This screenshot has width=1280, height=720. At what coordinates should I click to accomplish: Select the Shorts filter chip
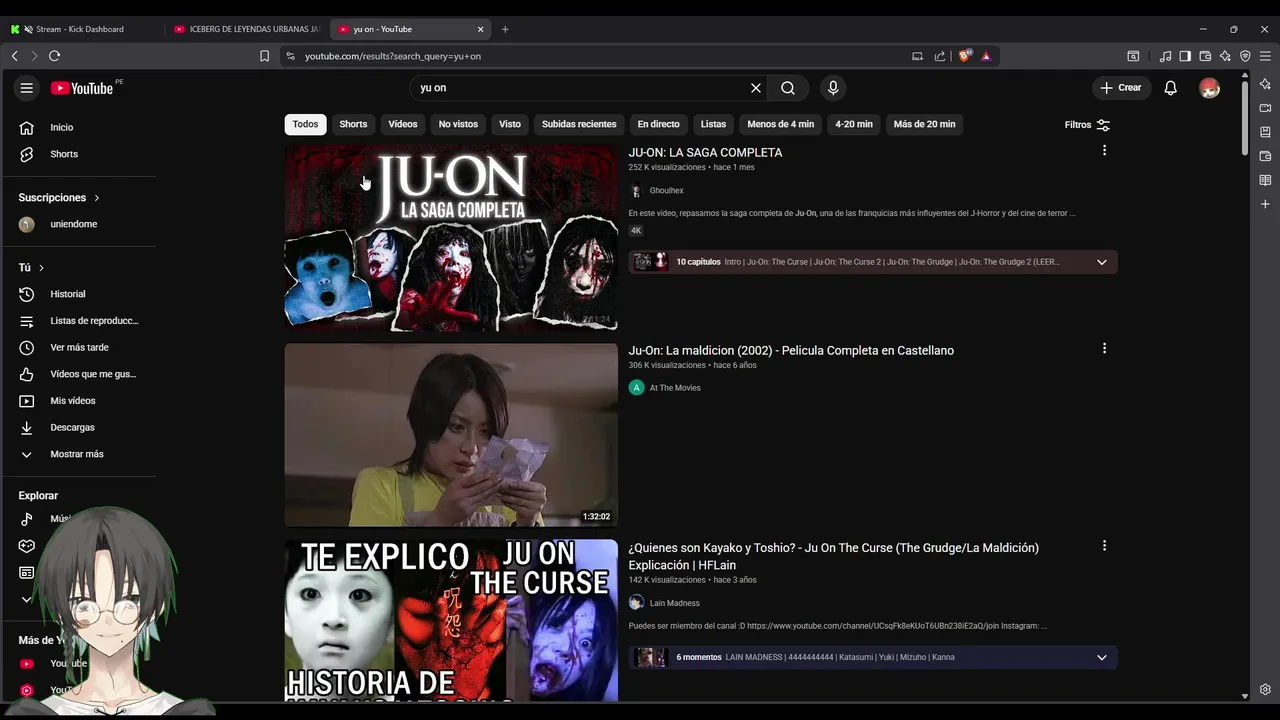pyautogui.click(x=353, y=124)
